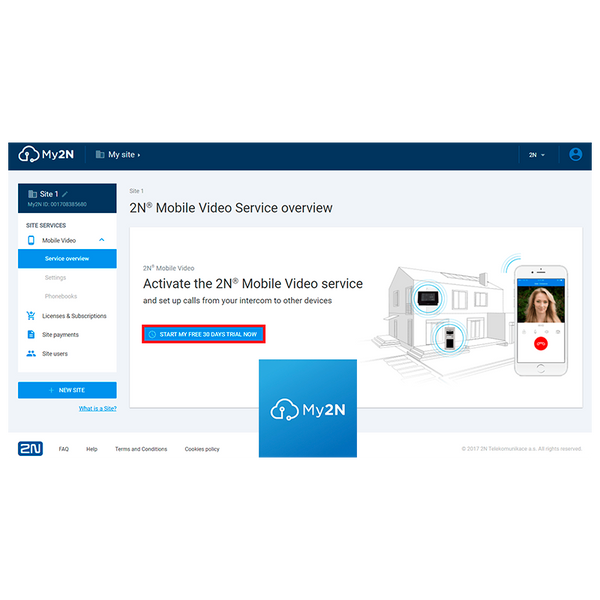Click the New Site button

67,390
